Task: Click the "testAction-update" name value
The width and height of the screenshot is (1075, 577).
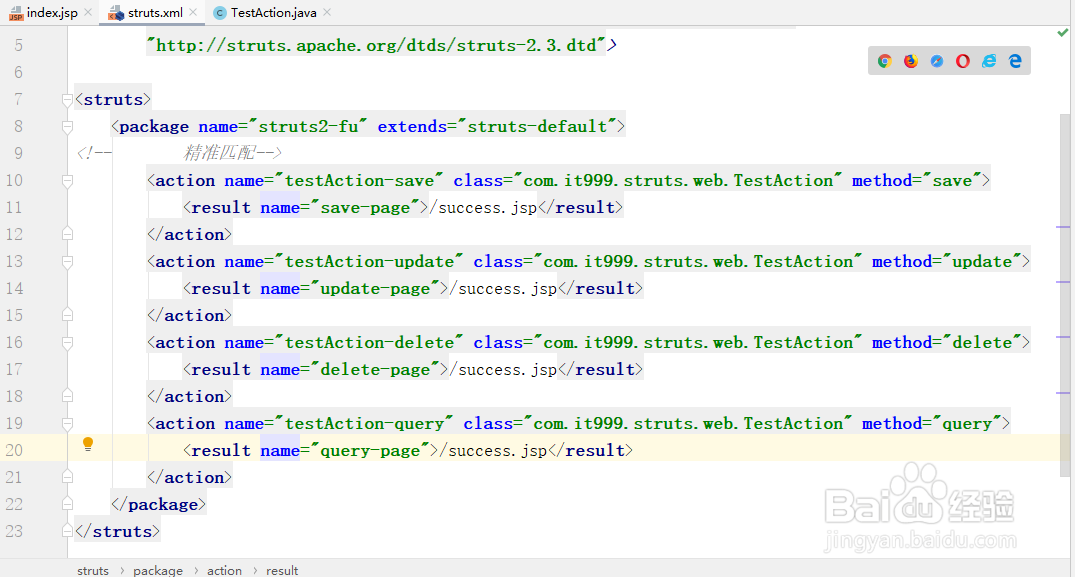Action: 370,262
